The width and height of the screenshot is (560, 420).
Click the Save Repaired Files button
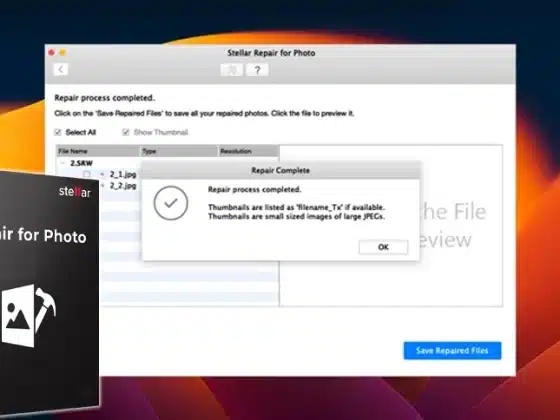[452, 351]
